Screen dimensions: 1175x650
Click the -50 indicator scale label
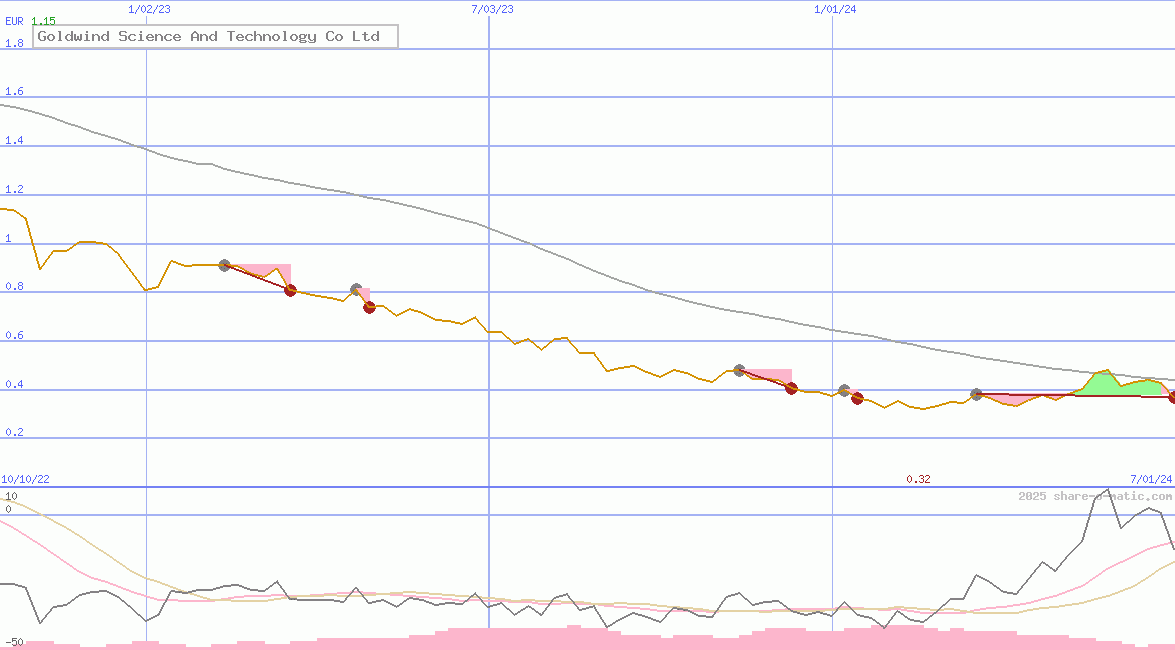[x=13, y=641]
